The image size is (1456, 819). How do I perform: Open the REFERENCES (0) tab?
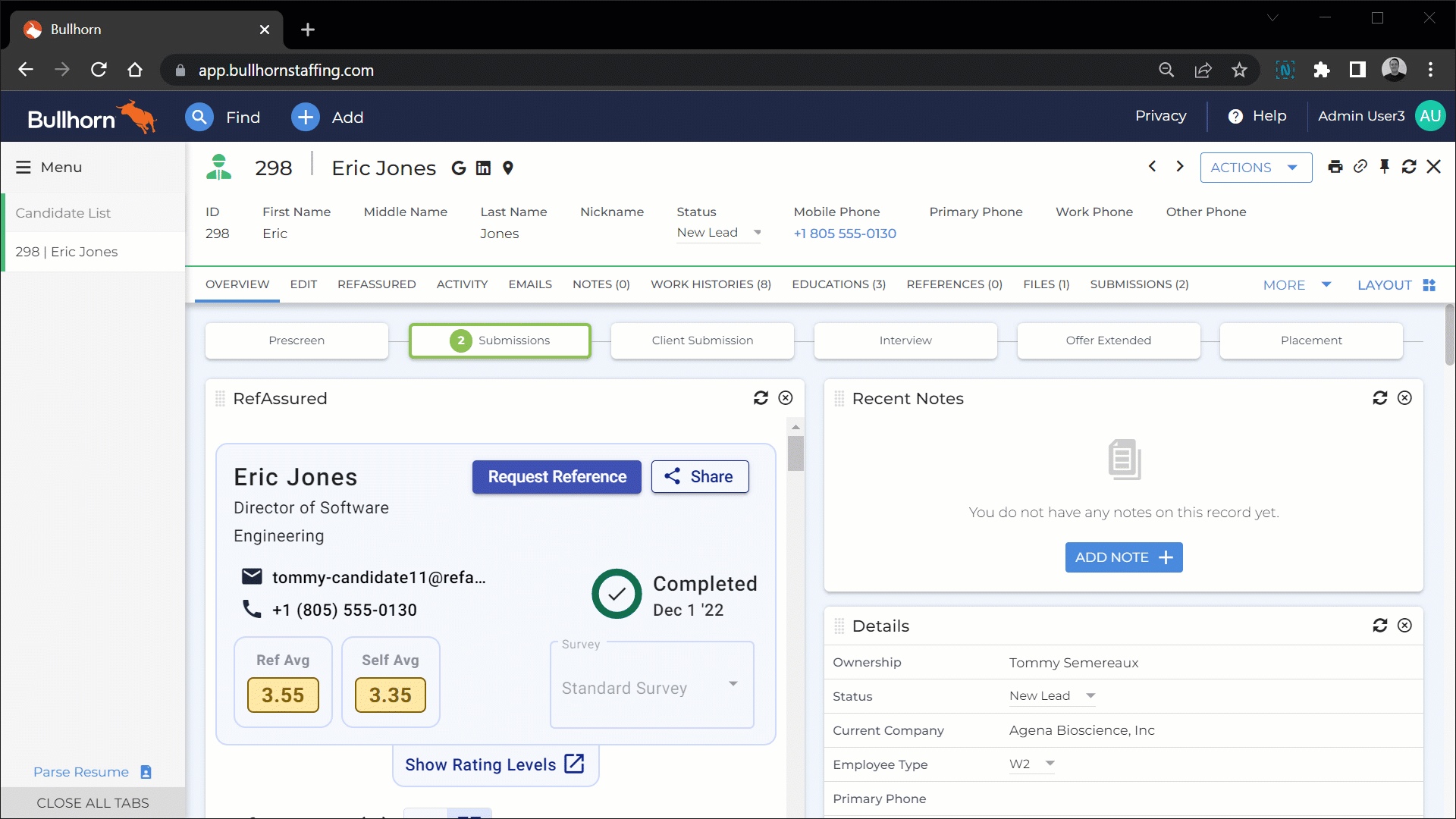tap(954, 284)
